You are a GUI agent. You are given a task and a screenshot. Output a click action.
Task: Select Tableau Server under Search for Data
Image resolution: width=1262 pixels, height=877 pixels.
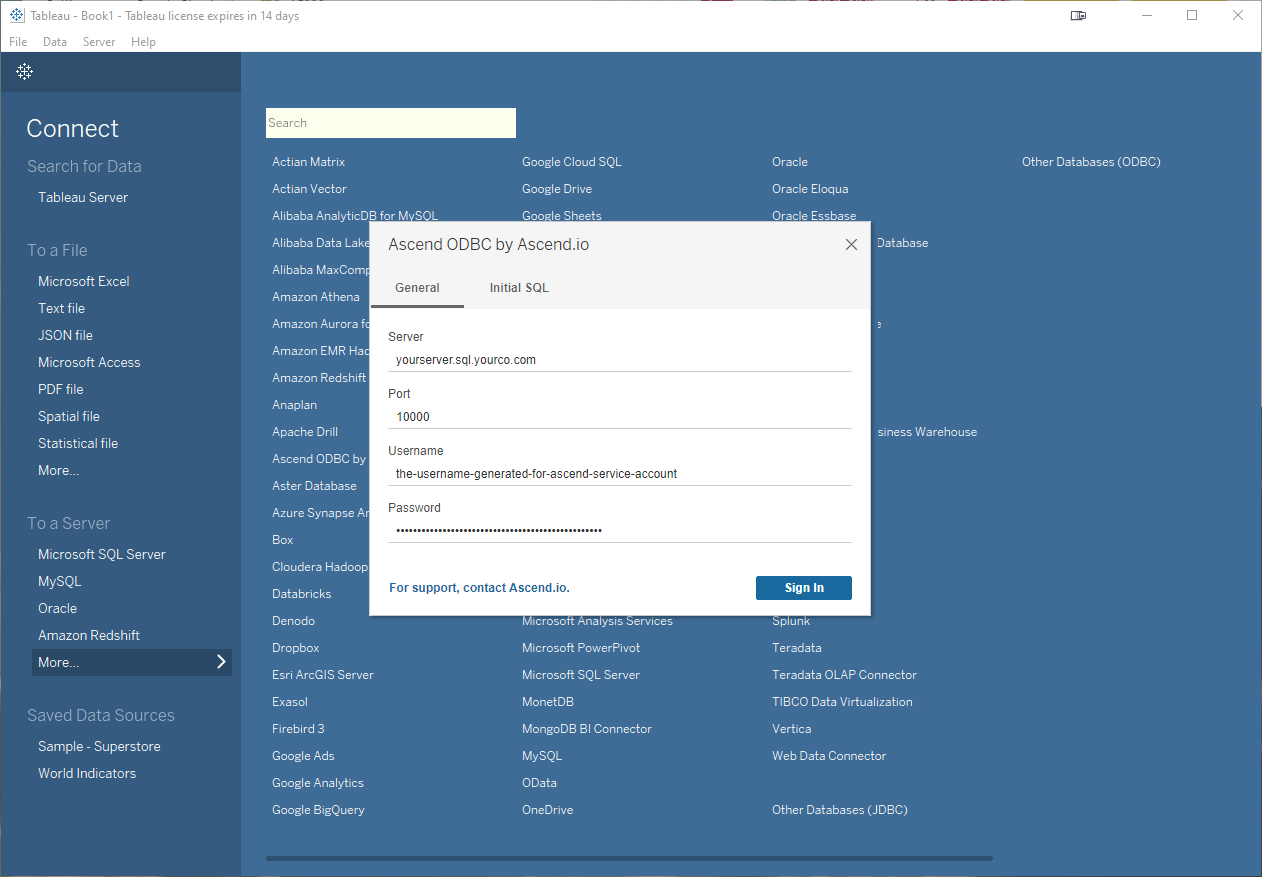tap(83, 198)
